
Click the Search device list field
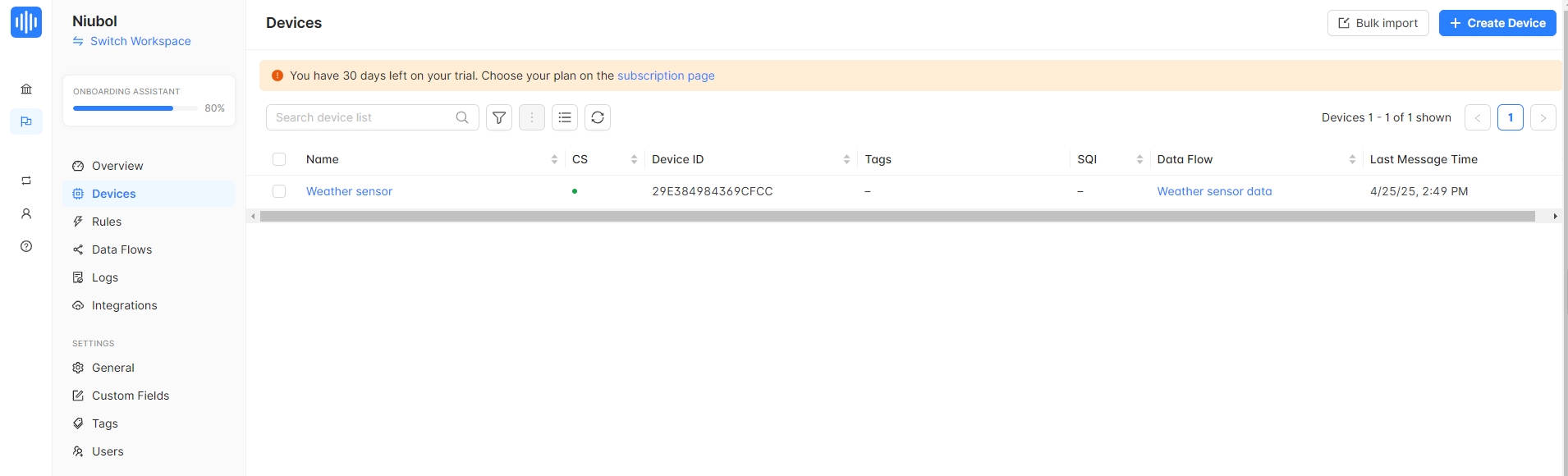[372, 117]
